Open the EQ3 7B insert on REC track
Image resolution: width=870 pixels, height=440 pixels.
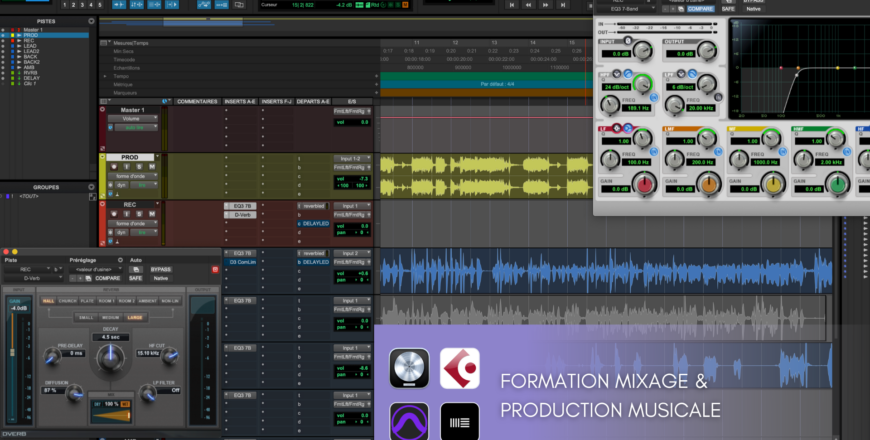point(242,206)
